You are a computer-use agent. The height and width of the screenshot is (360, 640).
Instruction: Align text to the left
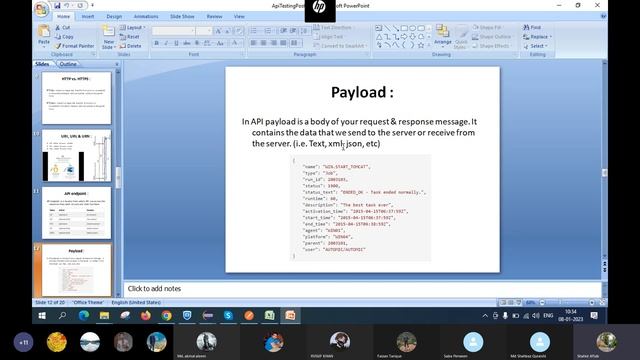click(253, 43)
